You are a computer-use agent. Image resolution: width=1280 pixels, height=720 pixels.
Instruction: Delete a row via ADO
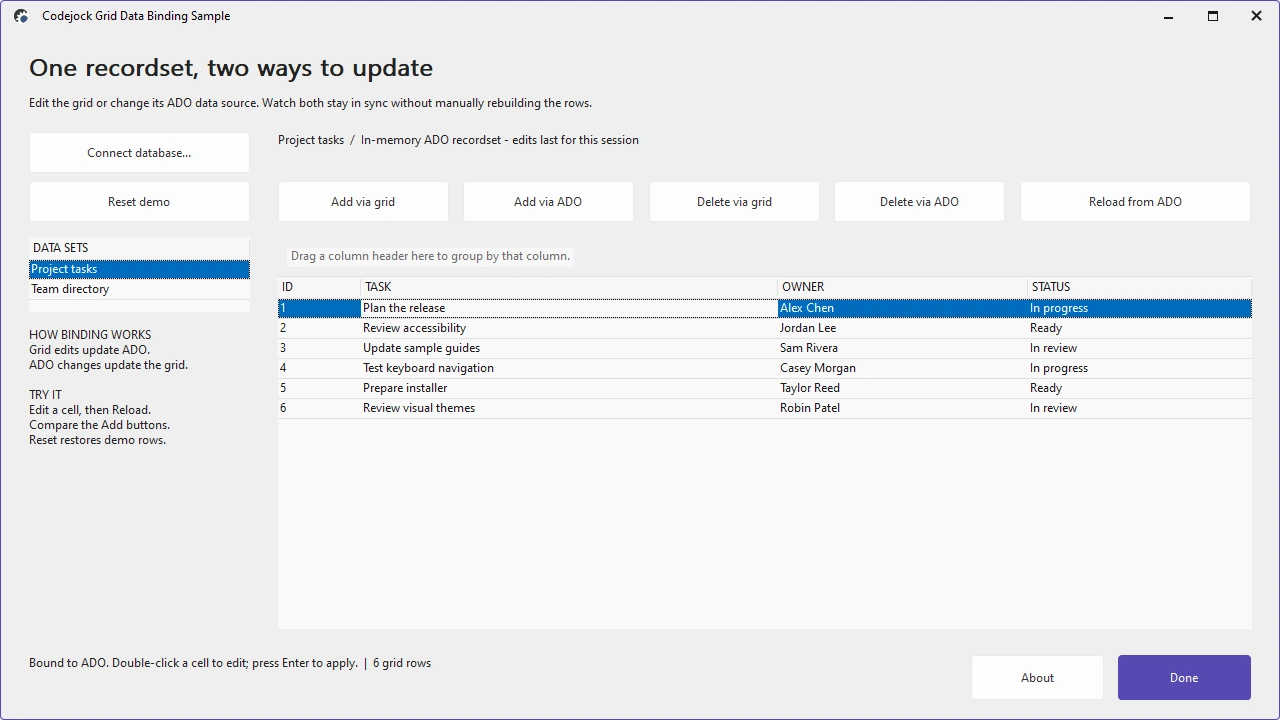point(919,202)
